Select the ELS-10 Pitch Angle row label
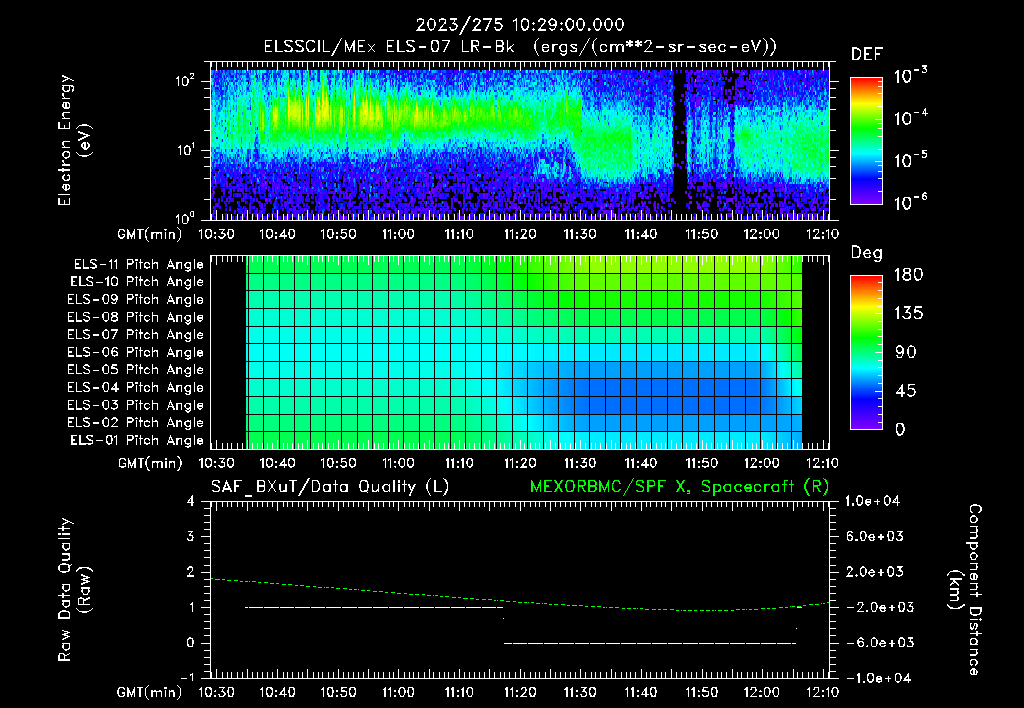 point(137,282)
